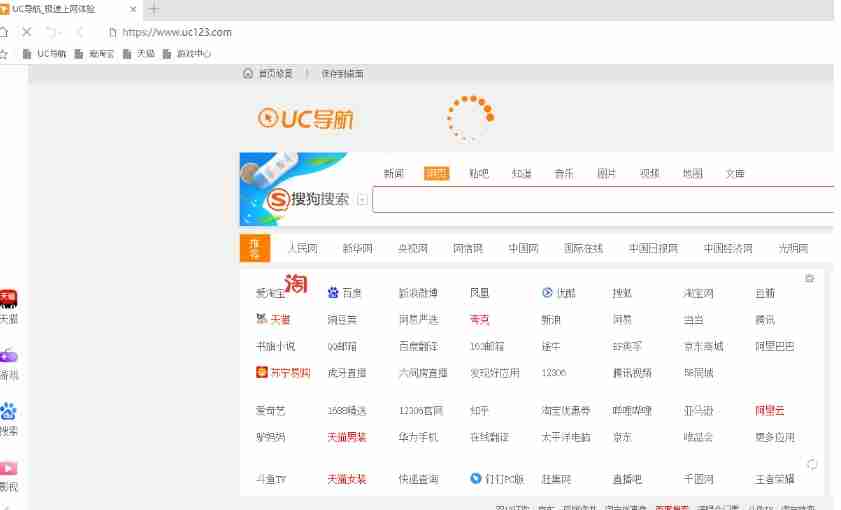Open a new browser tab
The width and height of the screenshot is (841, 510).
153,9
